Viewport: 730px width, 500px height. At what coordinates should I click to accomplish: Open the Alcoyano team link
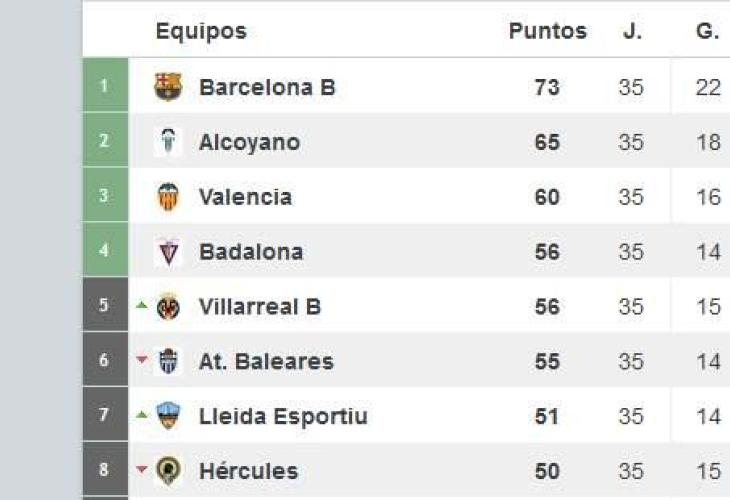click(249, 142)
